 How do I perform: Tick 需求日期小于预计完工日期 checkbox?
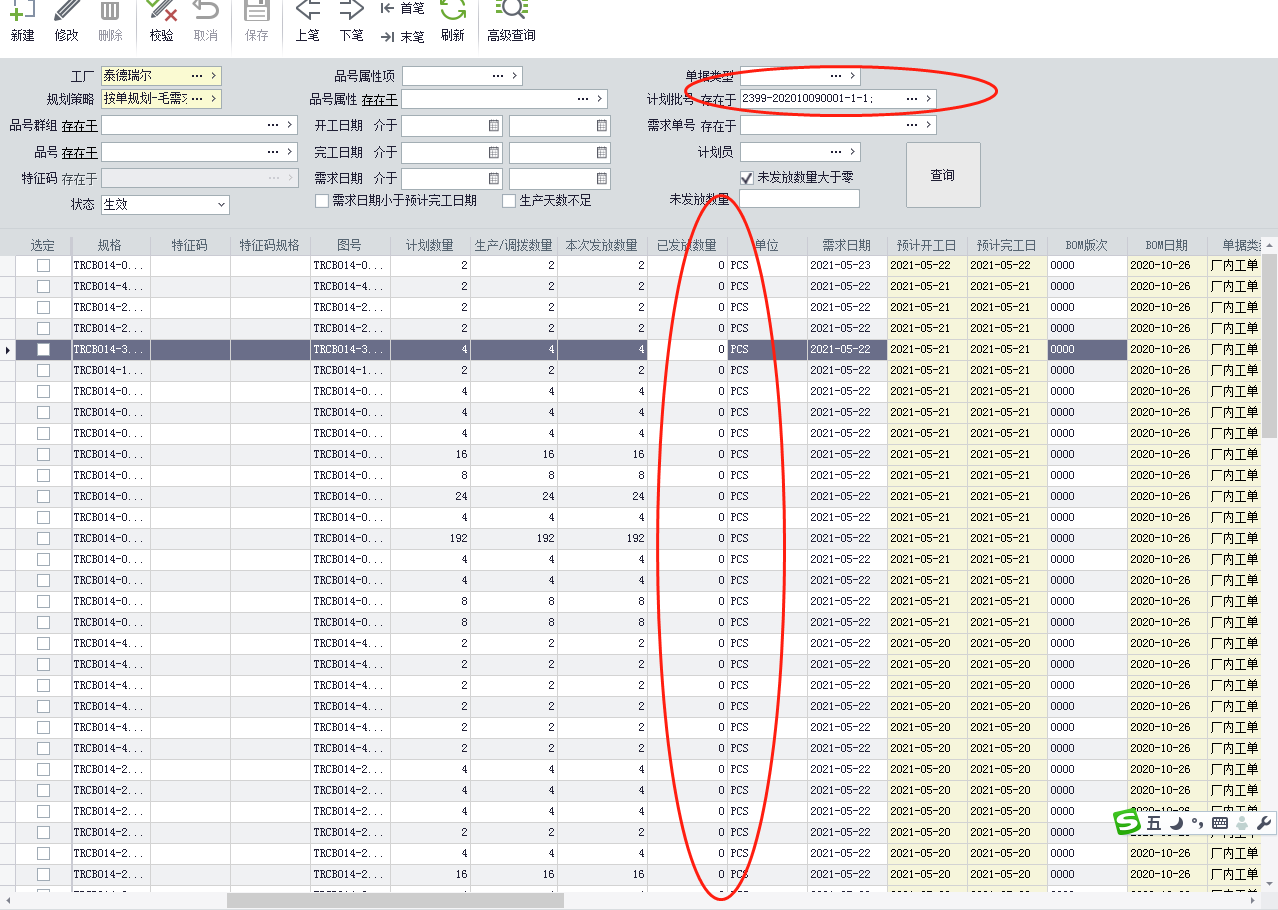[322, 201]
